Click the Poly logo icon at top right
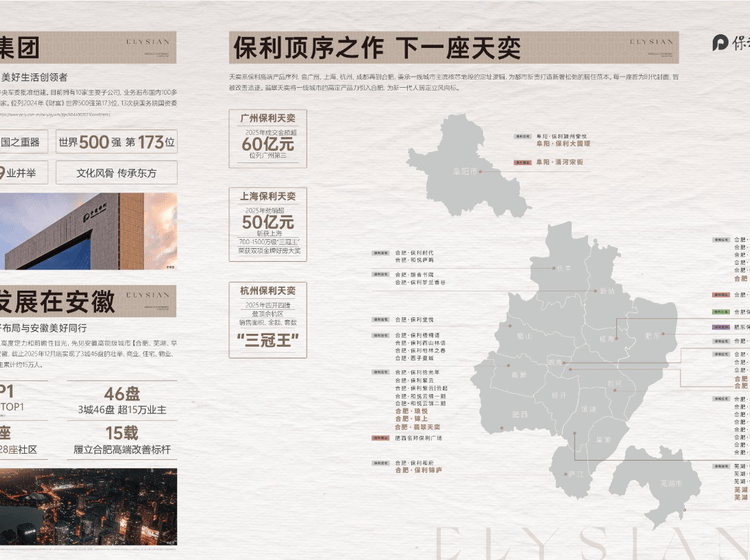 720,43
